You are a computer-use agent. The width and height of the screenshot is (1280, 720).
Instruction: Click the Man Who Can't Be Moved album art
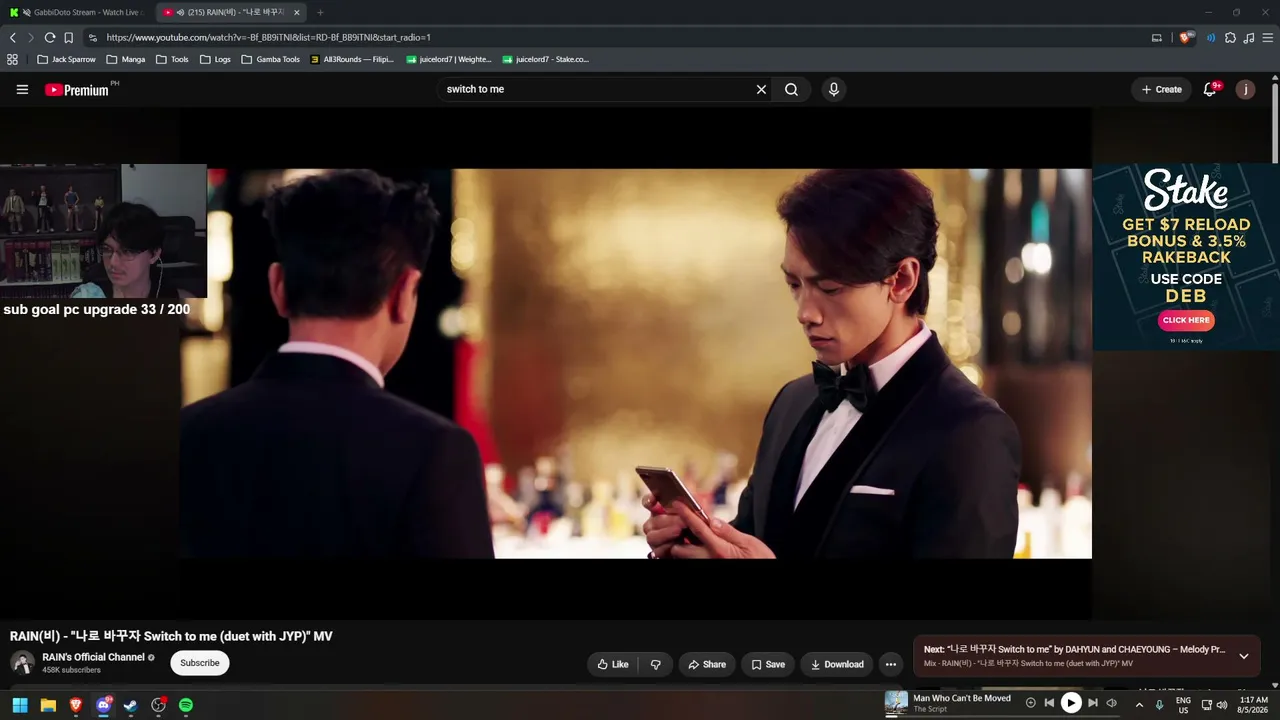(896, 703)
